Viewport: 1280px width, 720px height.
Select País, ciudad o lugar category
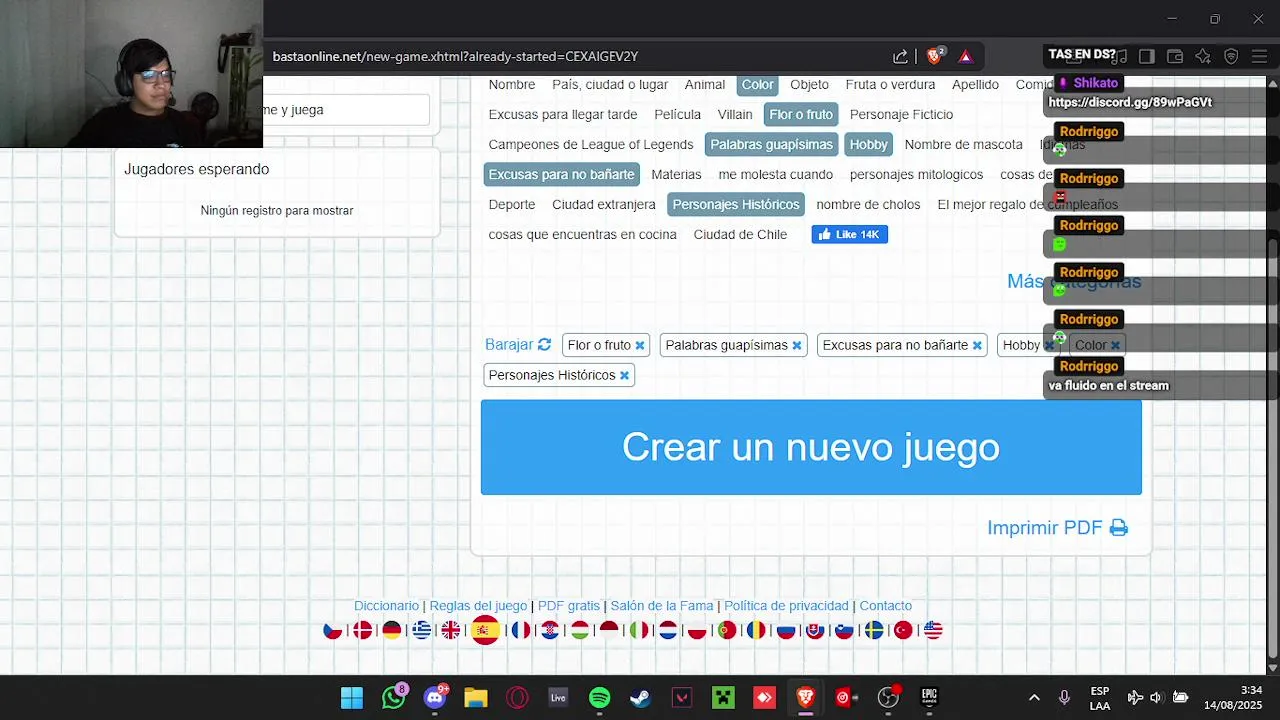[x=610, y=85]
